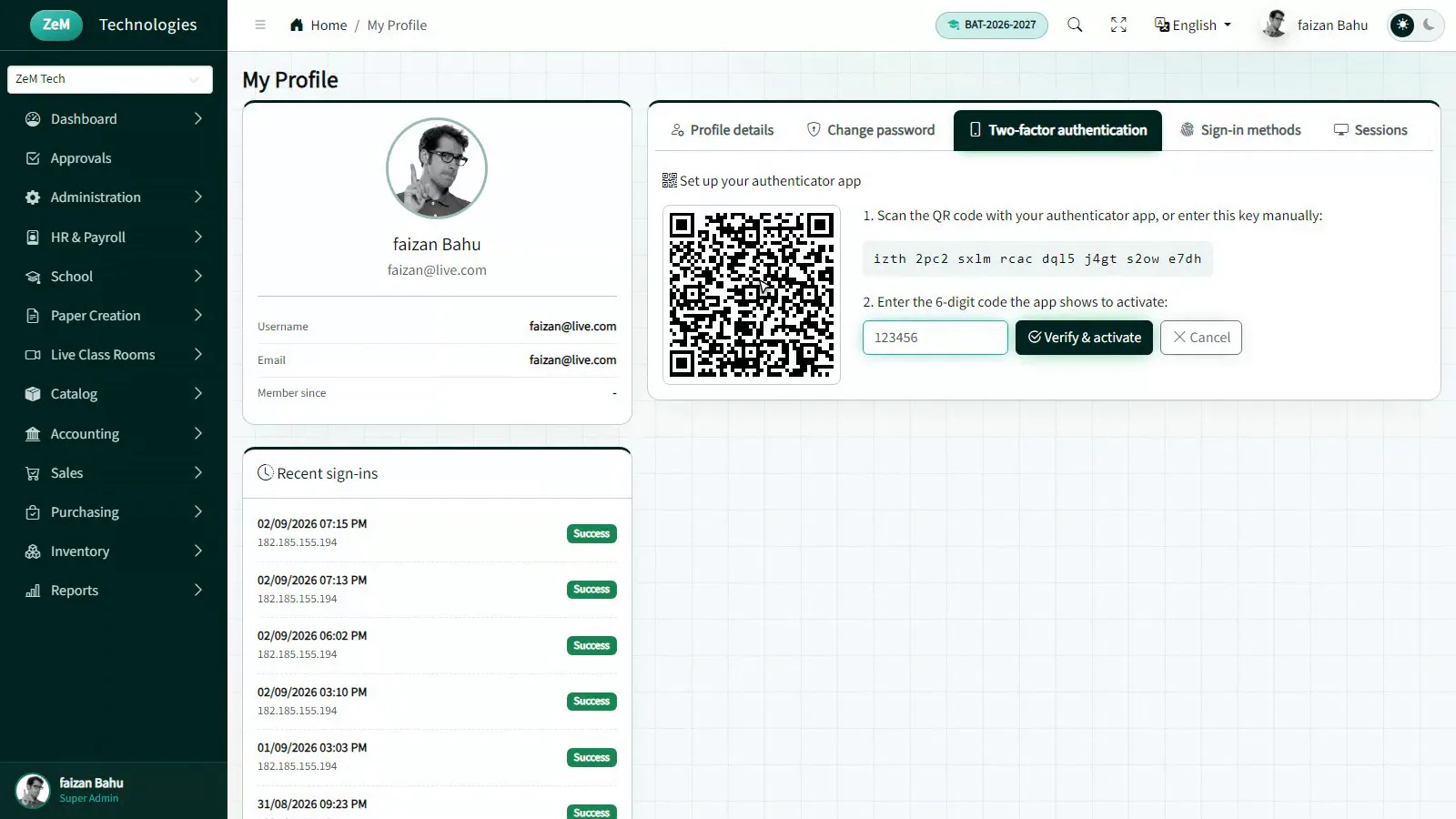Click faizan Bahu name in top bar
1456x819 pixels.
coord(1332,25)
